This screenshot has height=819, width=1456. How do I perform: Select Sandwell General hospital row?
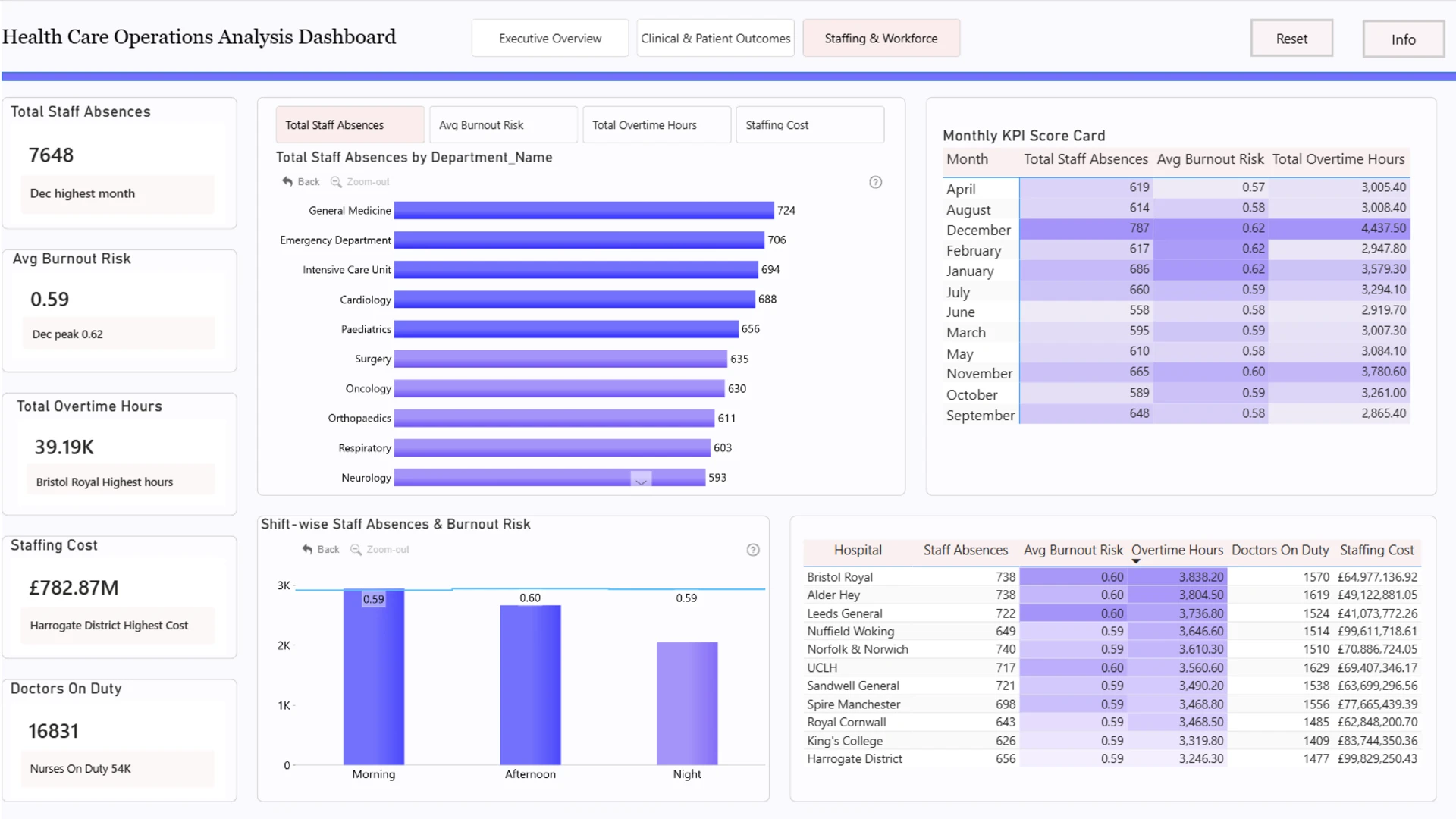pos(1112,686)
